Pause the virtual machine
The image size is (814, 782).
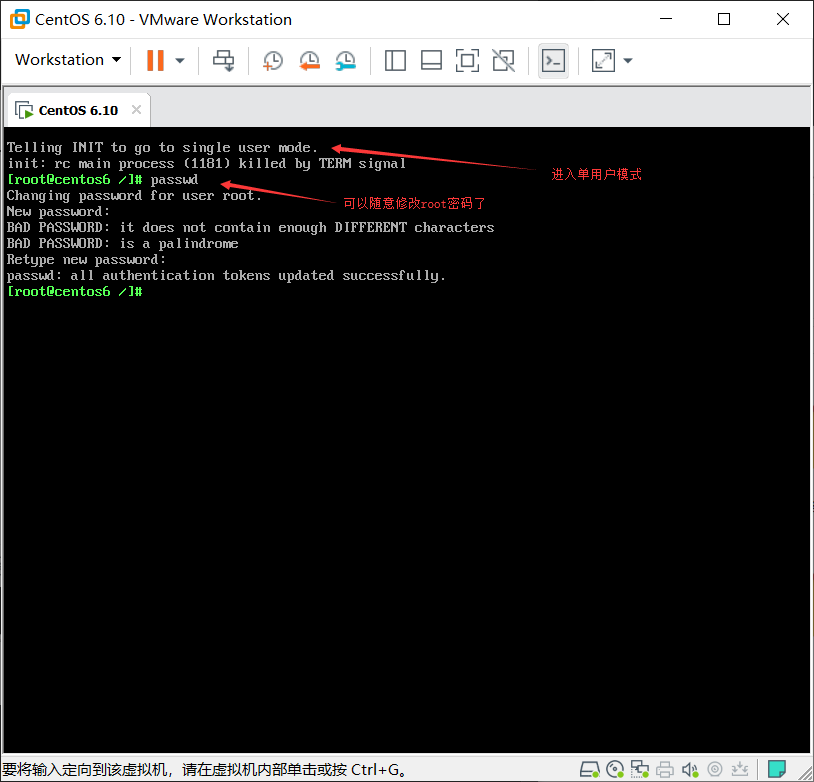pos(155,60)
